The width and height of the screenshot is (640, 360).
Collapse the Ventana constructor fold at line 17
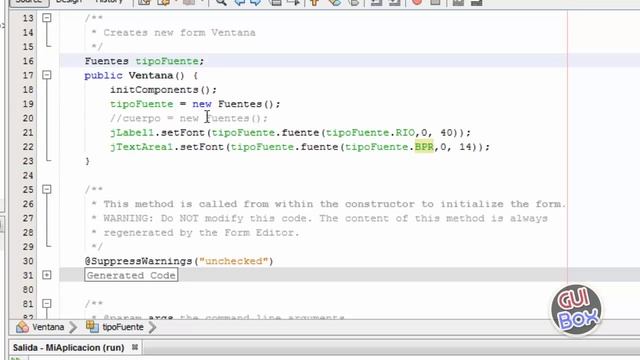[x=47, y=75]
